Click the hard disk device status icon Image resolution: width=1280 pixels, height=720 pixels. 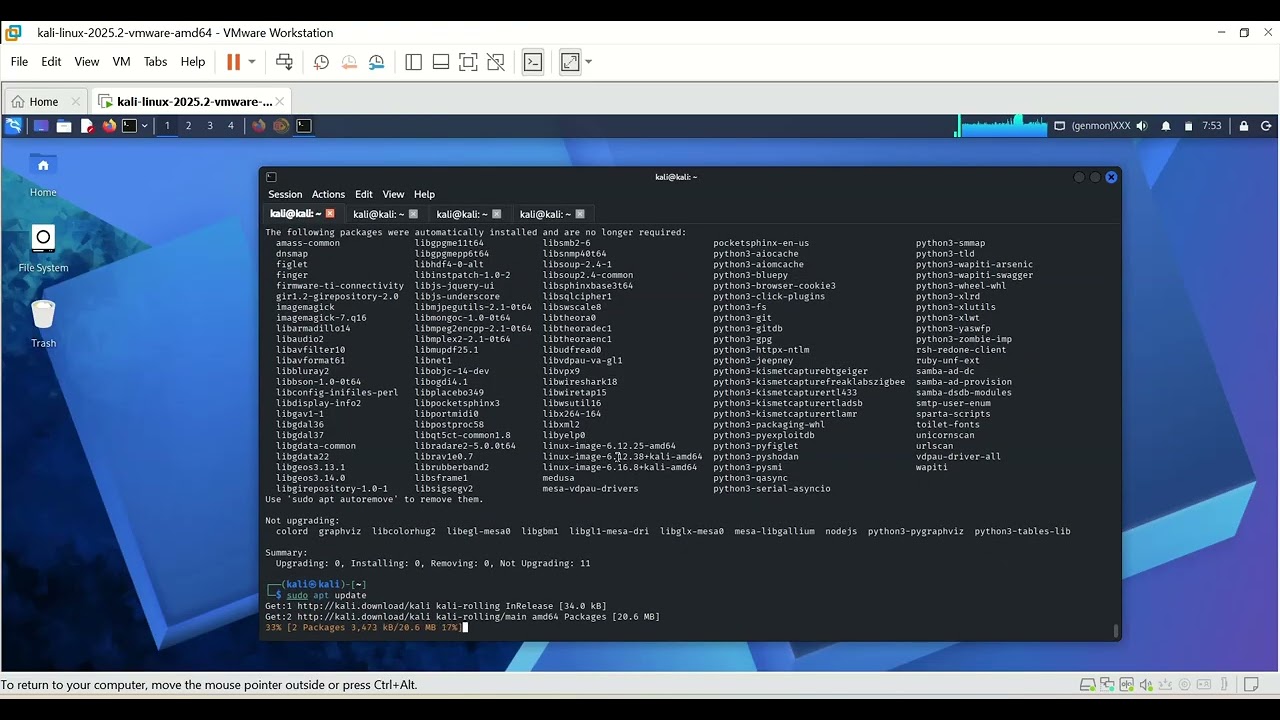(x=1087, y=685)
